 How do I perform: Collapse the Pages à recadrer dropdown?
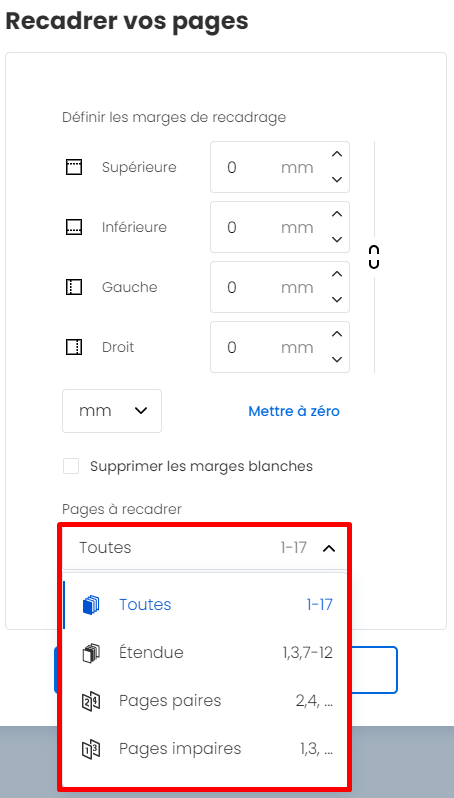tap(205, 548)
